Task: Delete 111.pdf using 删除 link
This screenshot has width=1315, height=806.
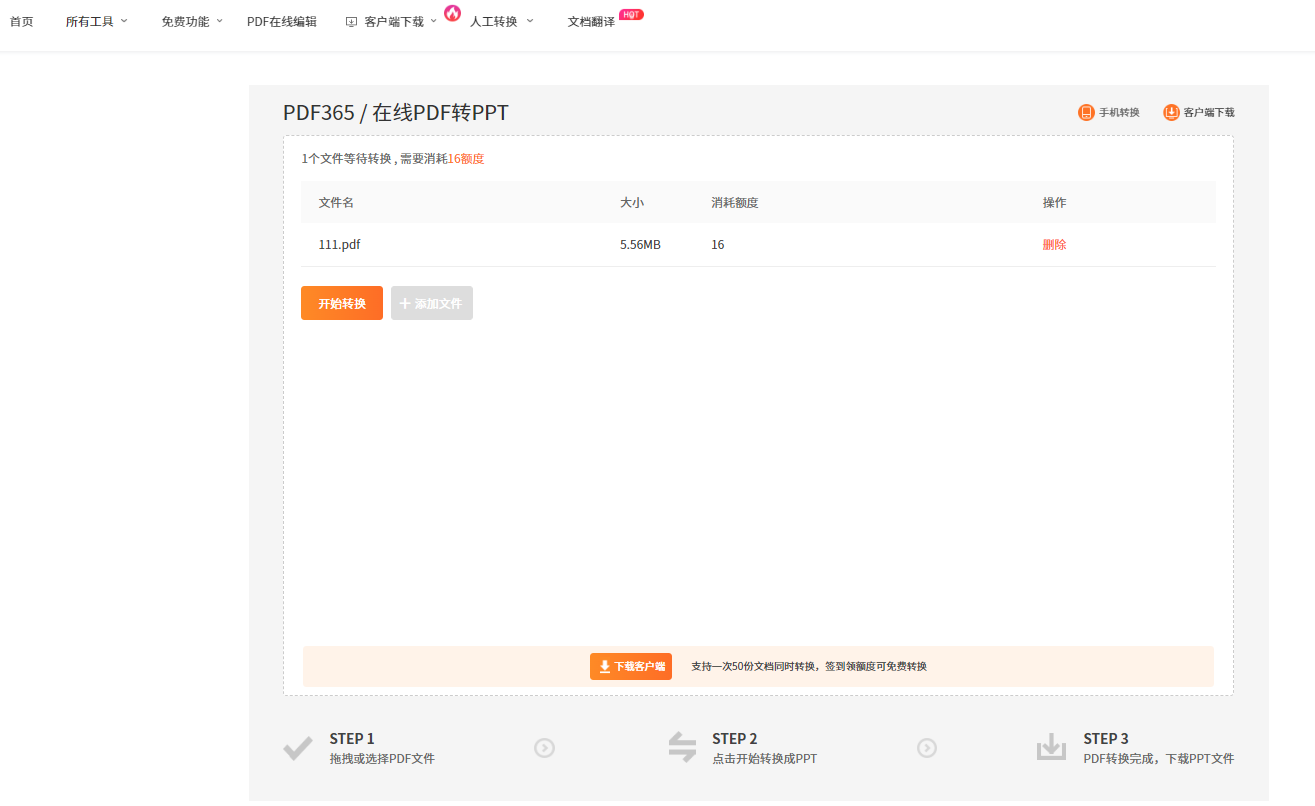Action: [1054, 244]
